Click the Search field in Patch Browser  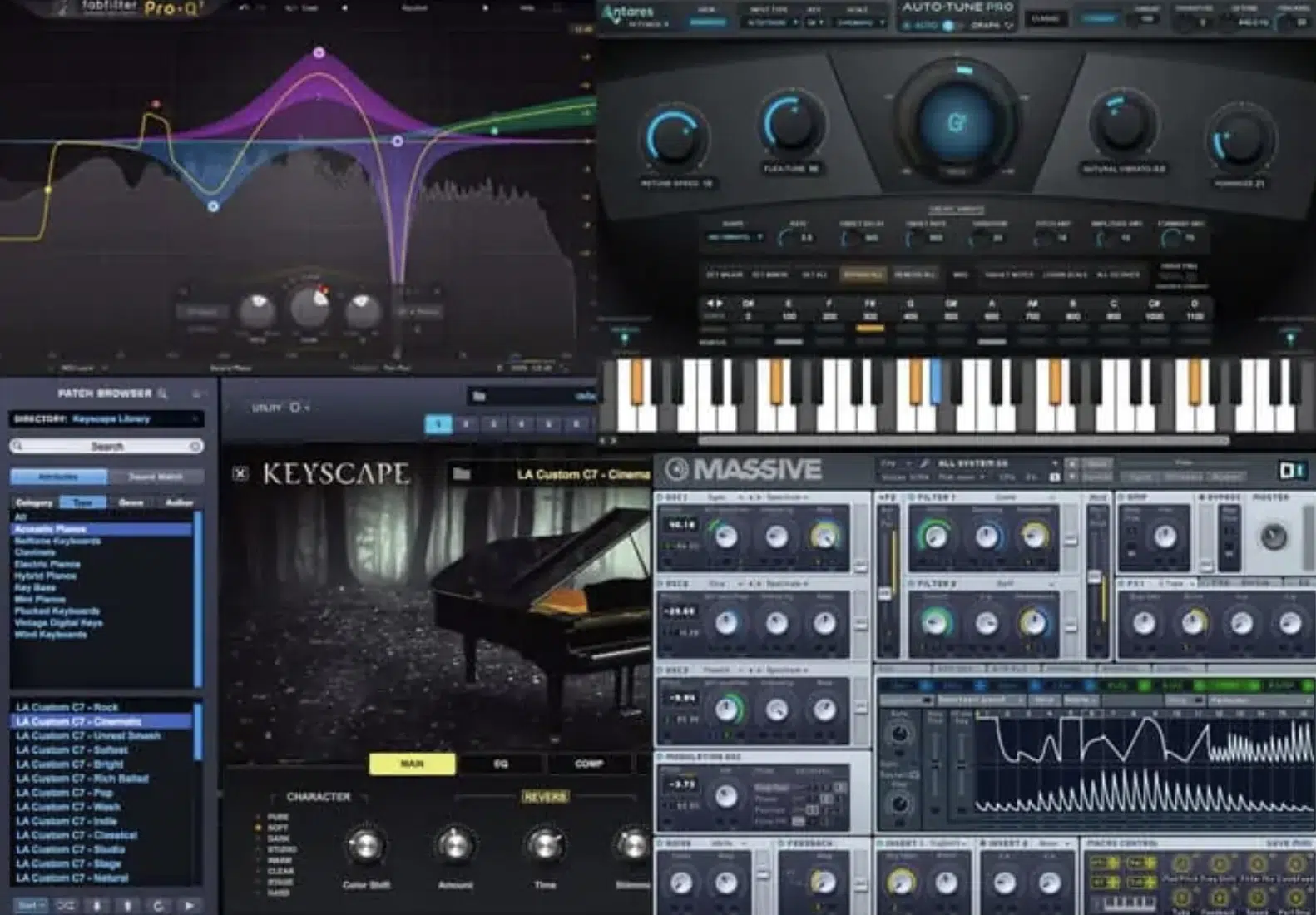tap(106, 447)
